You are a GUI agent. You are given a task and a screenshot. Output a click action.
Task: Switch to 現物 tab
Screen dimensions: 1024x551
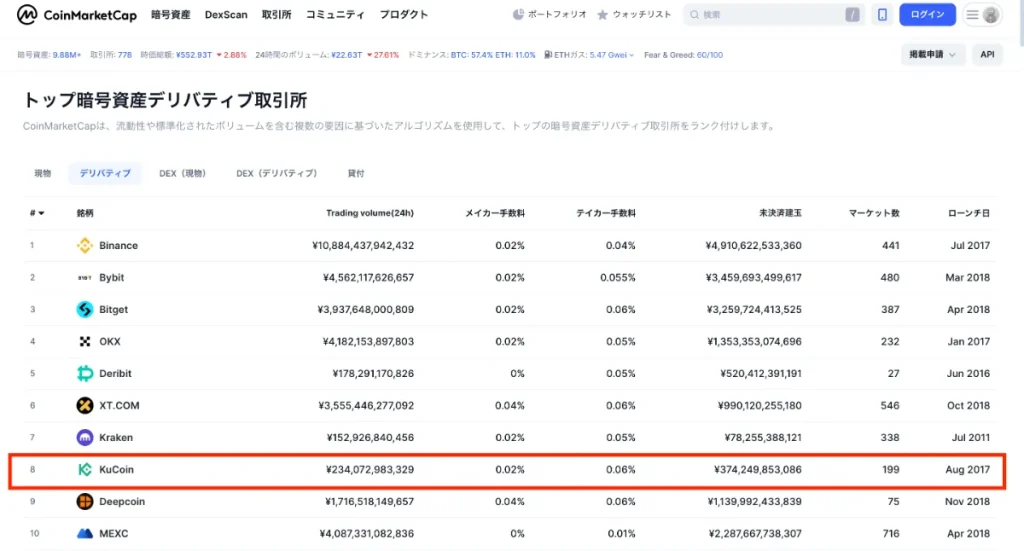coord(42,173)
